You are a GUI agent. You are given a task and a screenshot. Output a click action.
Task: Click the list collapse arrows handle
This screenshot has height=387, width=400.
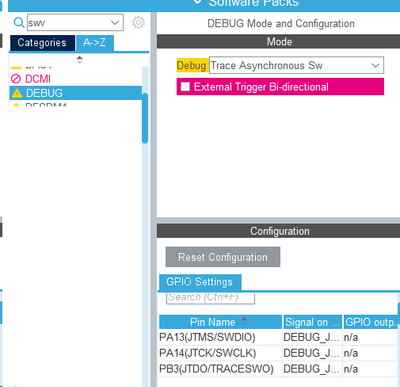(79, 60)
